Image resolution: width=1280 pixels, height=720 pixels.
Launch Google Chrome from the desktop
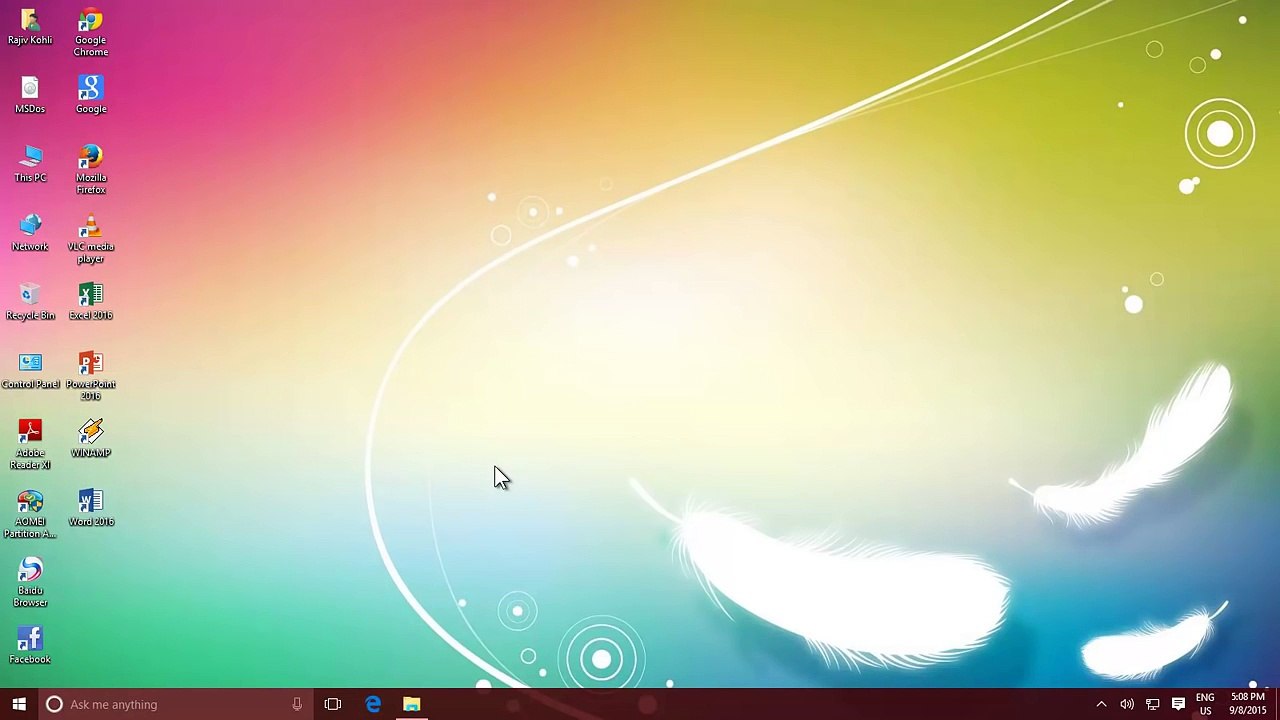90,32
